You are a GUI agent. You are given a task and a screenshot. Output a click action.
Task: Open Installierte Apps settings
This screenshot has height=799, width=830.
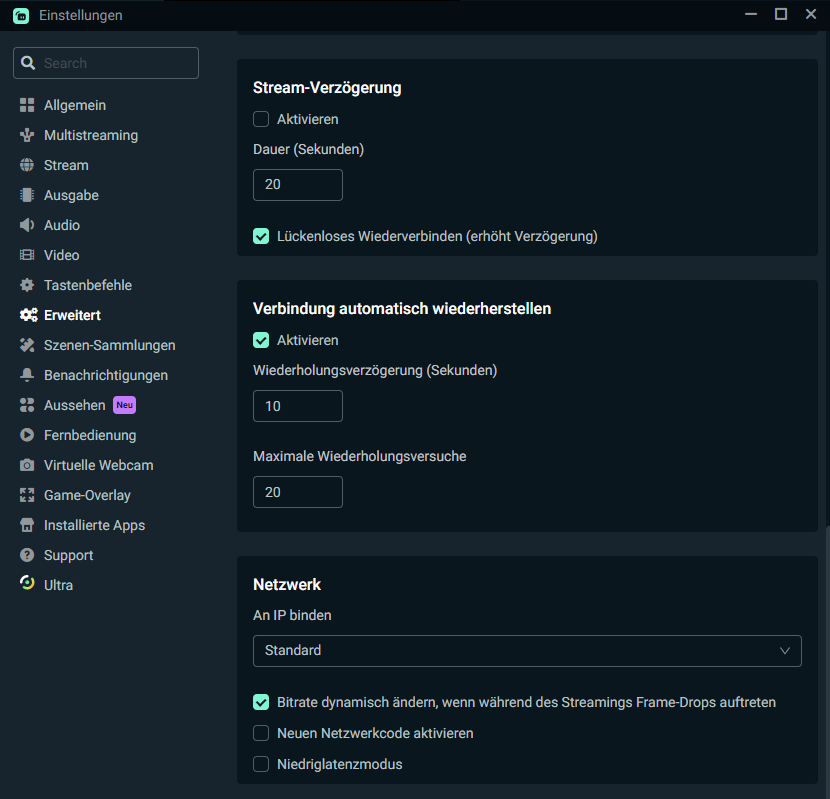pyautogui.click(x=27, y=525)
